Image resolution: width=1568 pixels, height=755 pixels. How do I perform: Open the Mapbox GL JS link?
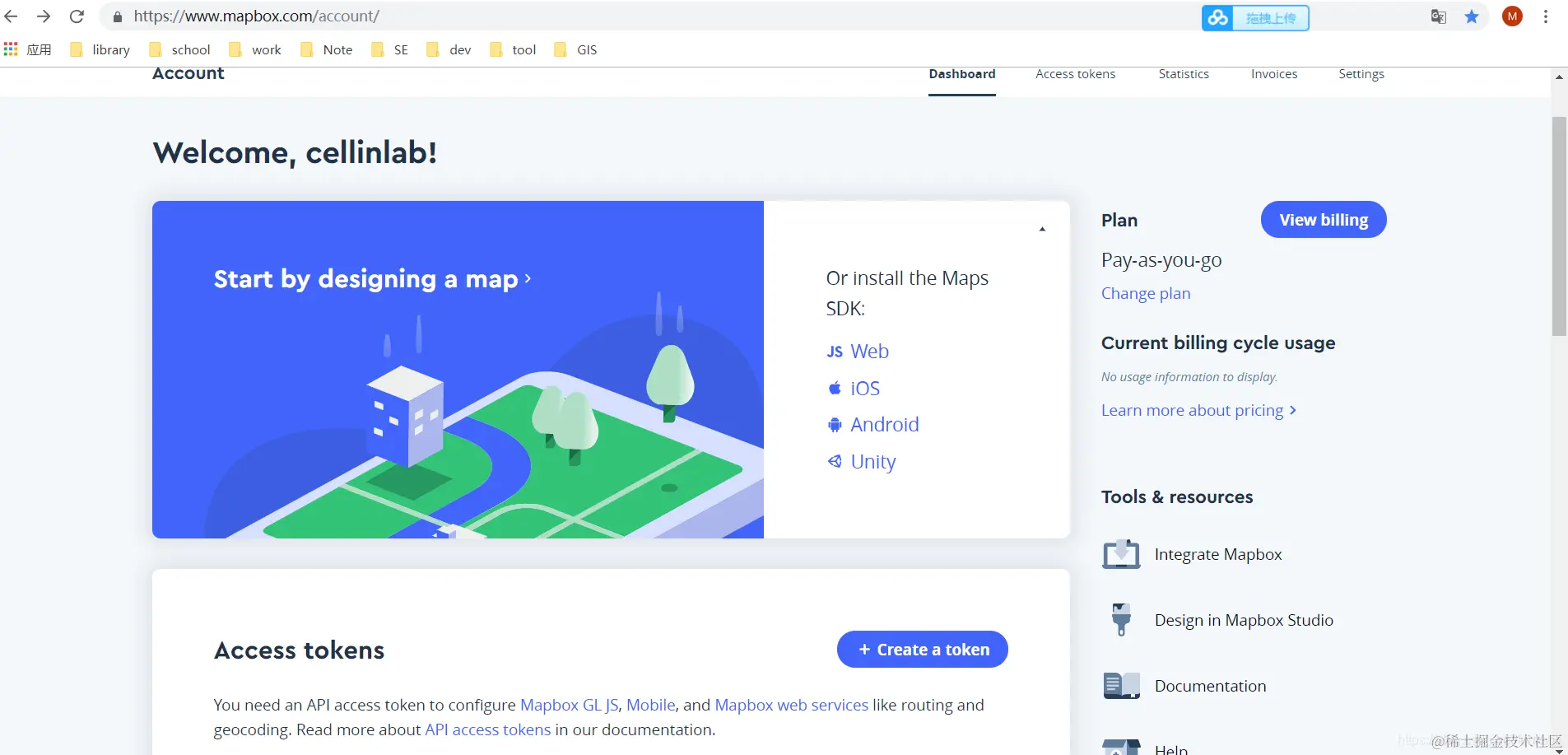pyautogui.click(x=570, y=705)
